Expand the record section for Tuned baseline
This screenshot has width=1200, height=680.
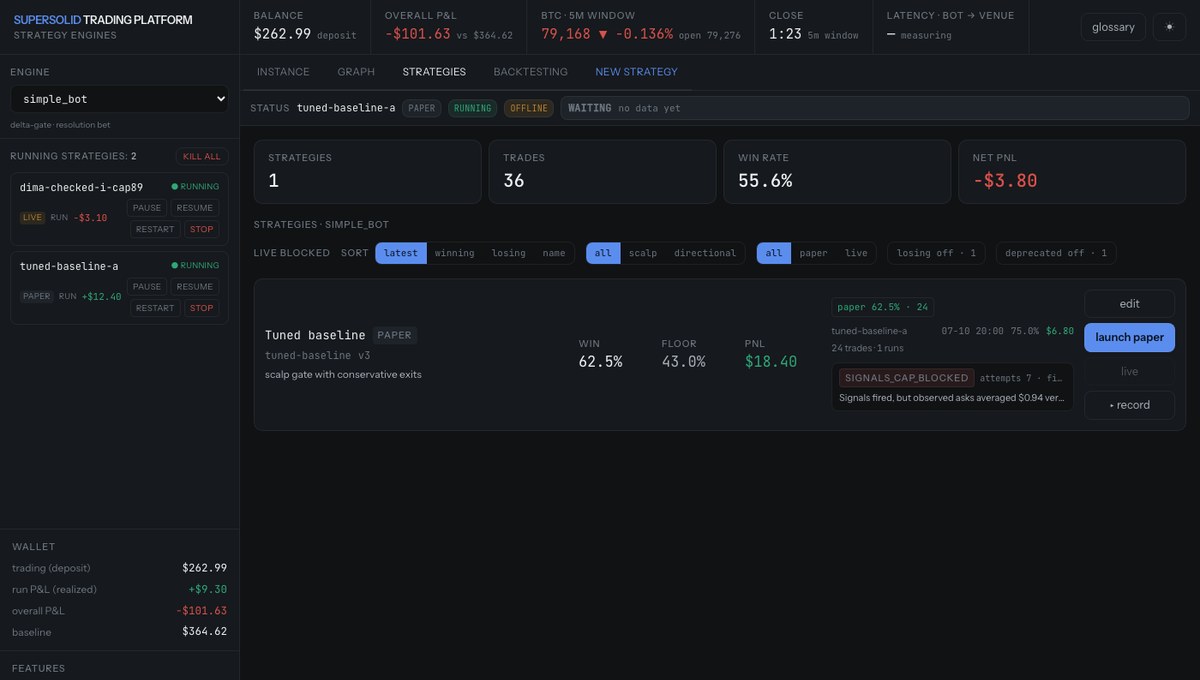1130,405
